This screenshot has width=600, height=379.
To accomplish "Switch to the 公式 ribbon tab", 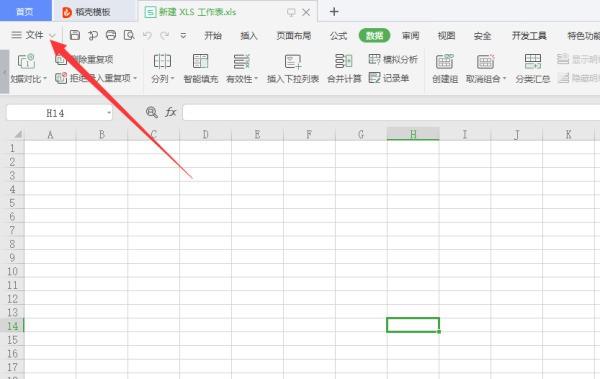I will [338, 36].
